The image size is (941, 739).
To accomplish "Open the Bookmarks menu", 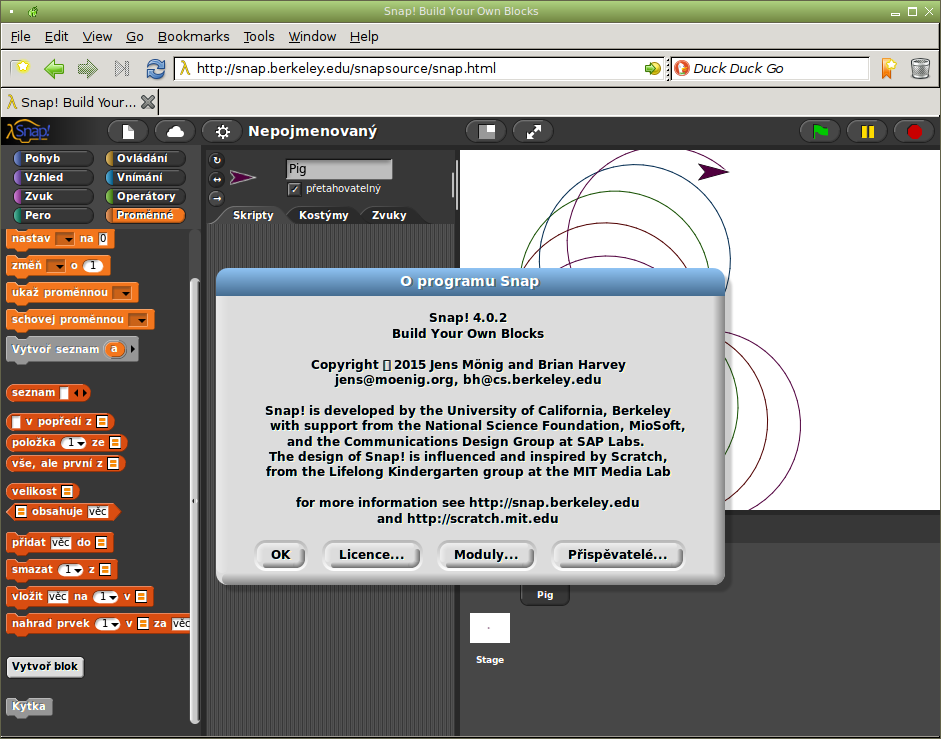I will 193,37.
